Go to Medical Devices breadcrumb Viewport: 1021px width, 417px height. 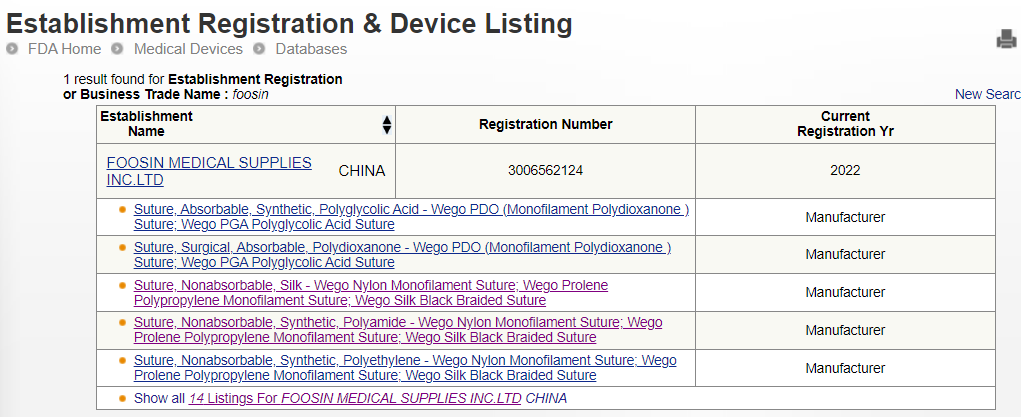[188, 49]
